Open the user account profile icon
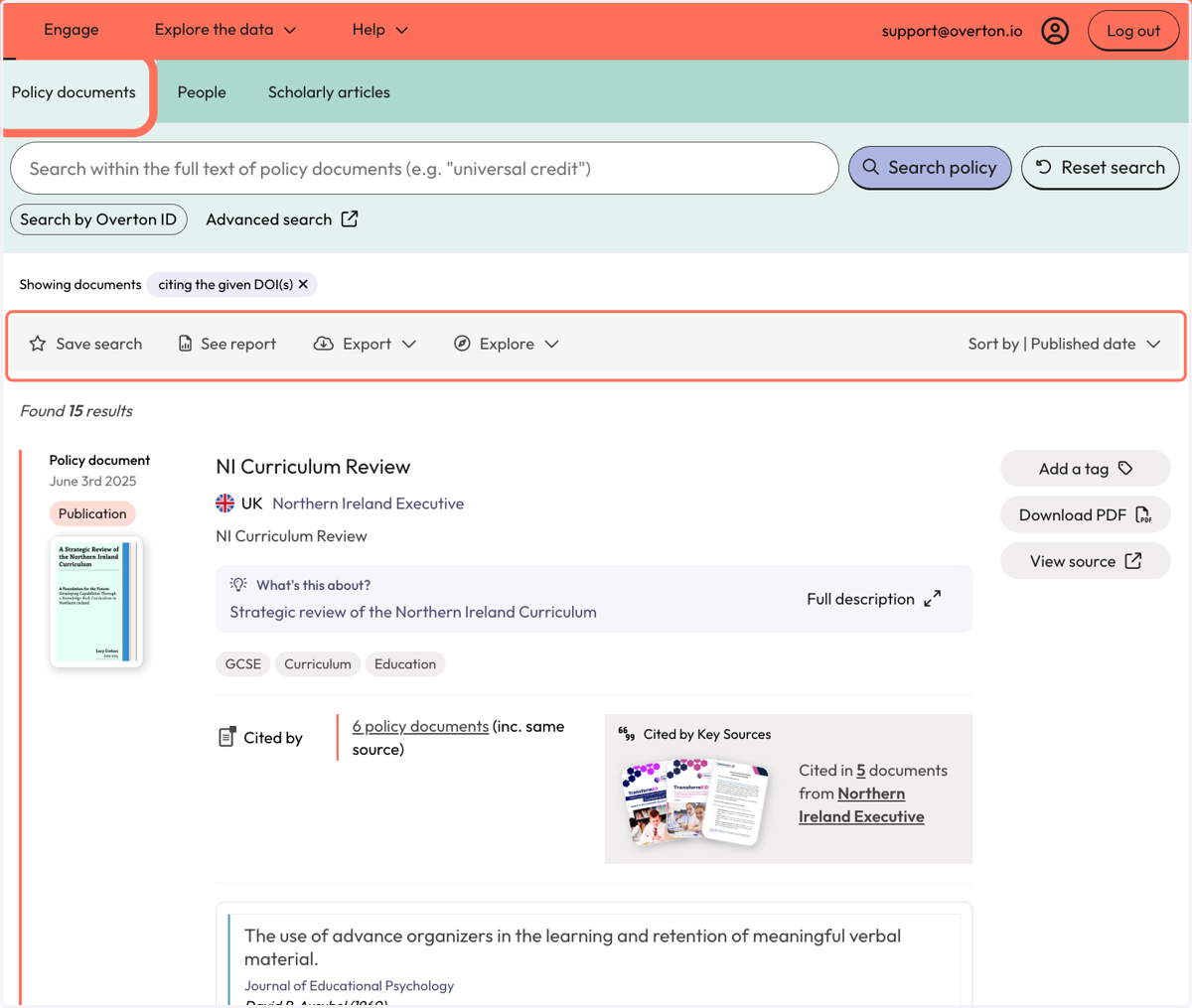The height and width of the screenshot is (1008, 1192). click(x=1055, y=31)
